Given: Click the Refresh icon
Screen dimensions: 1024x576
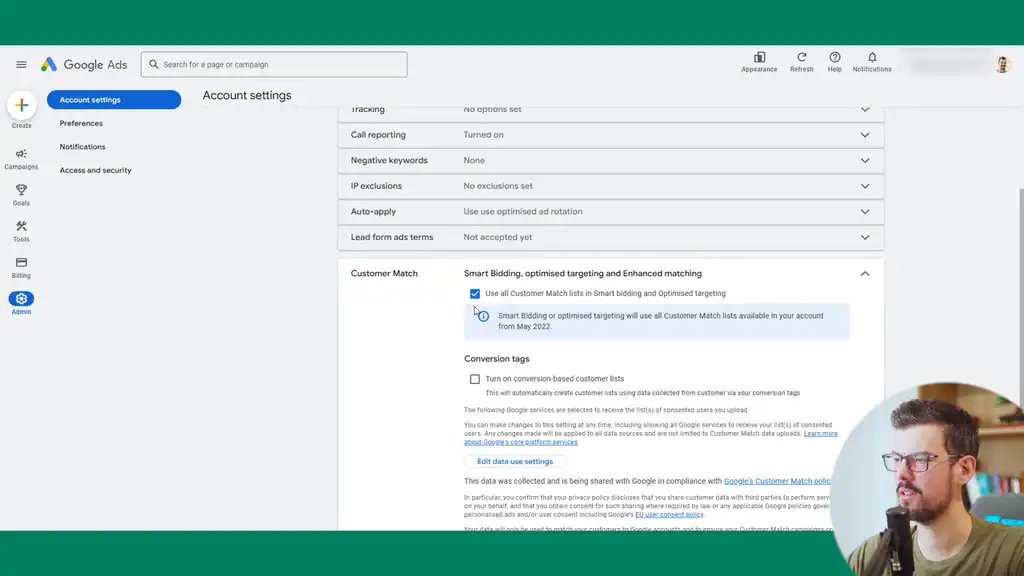Looking at the screenshot, I should [801, 58].
